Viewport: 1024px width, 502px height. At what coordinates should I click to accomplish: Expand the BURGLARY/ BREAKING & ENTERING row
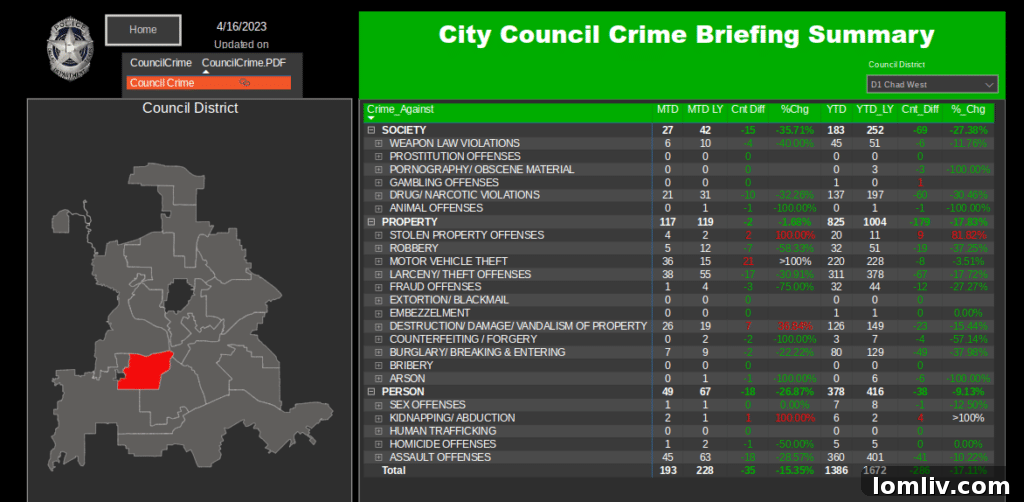[379, 353]
